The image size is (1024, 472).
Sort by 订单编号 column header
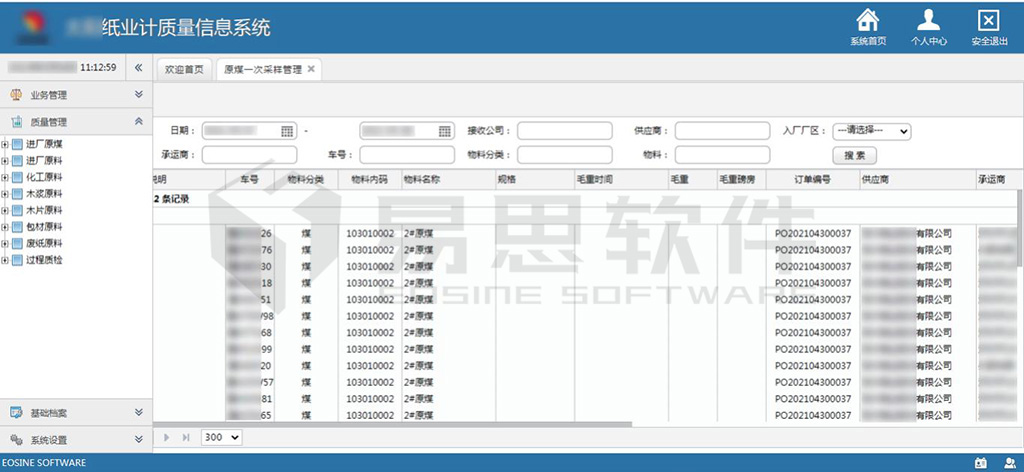[812, 179]
